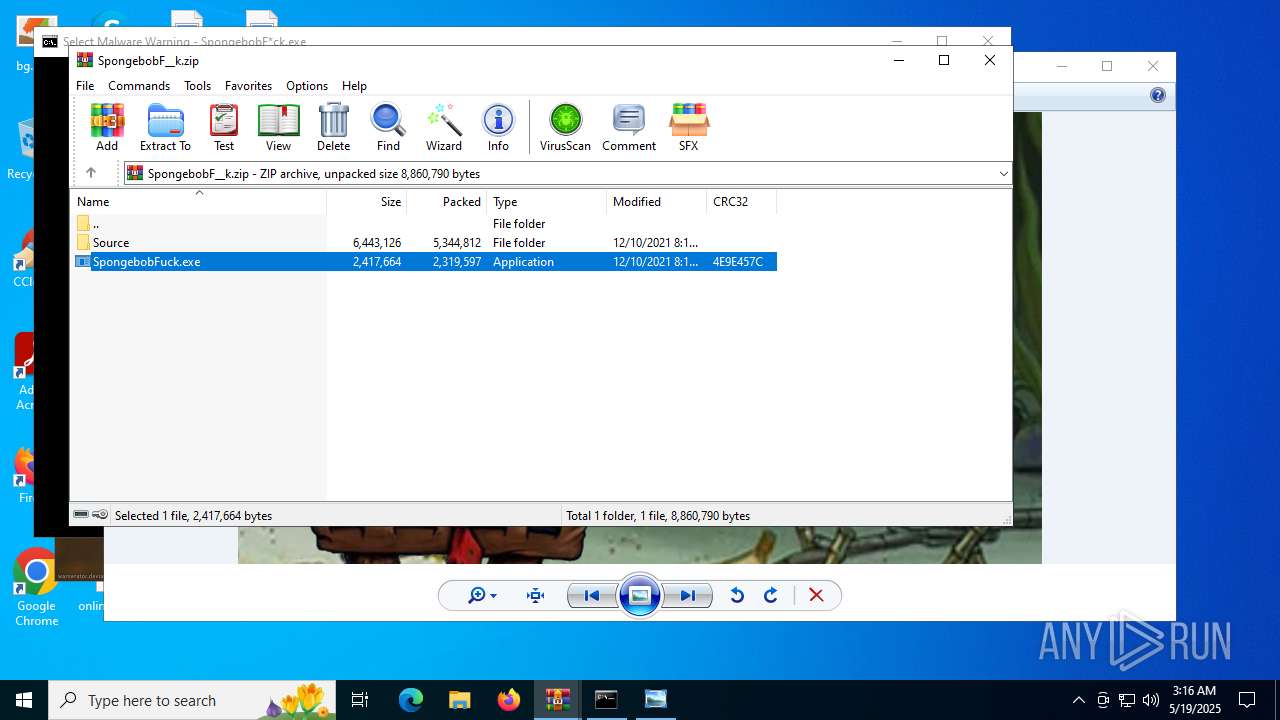Switch to command prompt taskbar button
This screenshot has height=720, width=1280.
tap(606, 700)
